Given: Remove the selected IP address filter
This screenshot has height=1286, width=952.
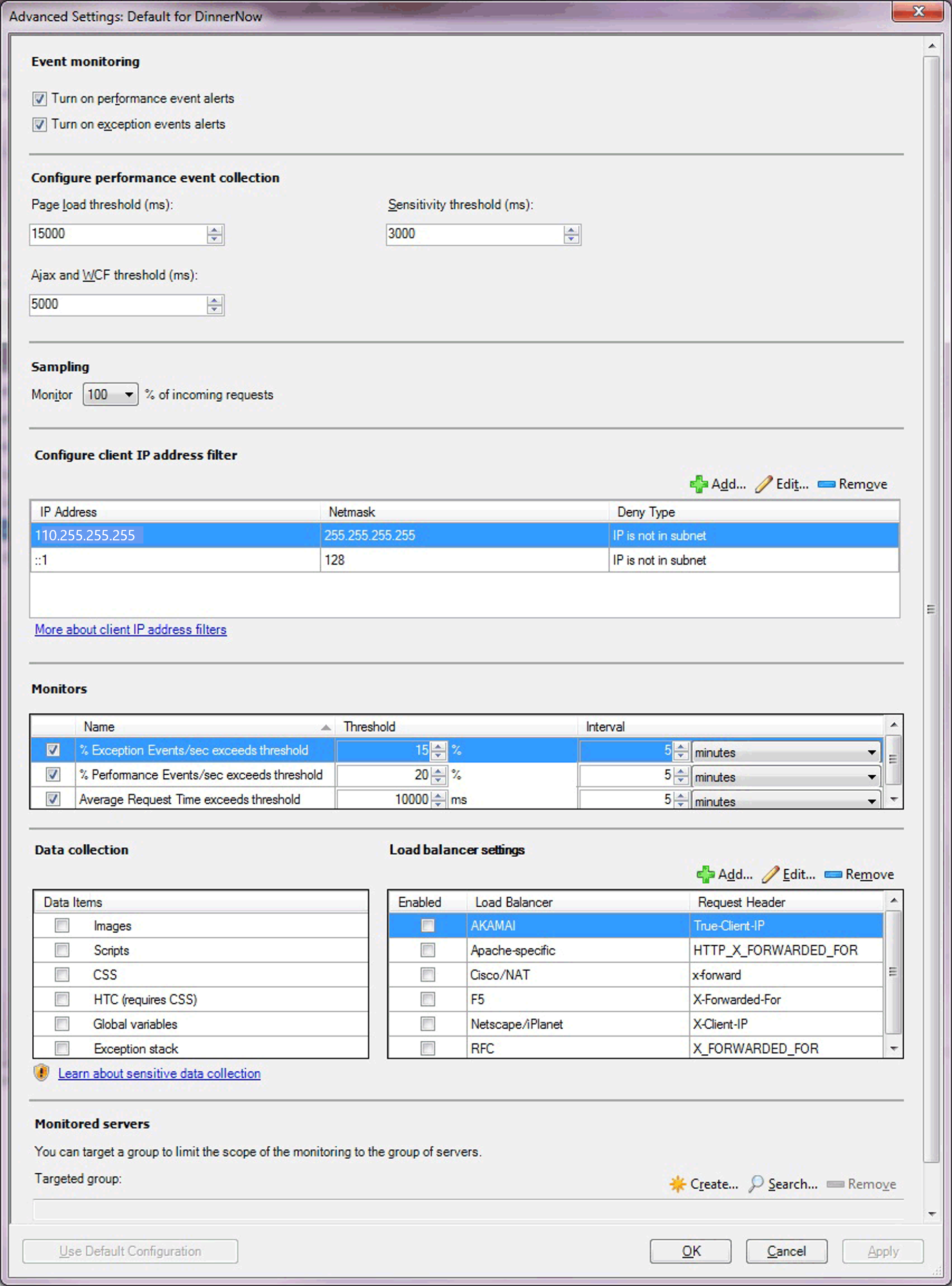Looking at the screenshot, I should [852, 484].
